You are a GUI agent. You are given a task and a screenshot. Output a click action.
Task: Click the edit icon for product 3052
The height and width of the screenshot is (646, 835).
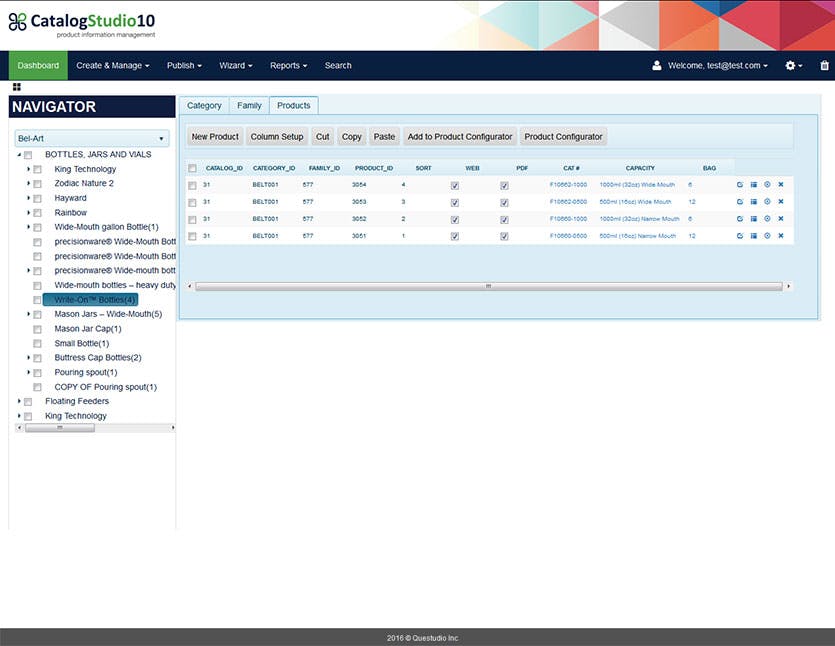(x=740, y=218)
